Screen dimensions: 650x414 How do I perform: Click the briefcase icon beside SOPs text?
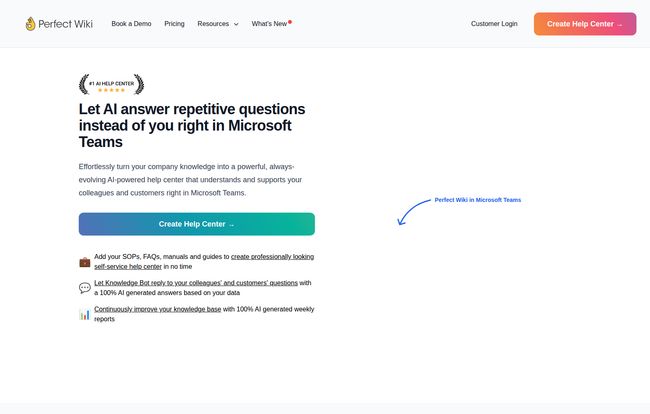pyautogui.click(x=85, y=262)
